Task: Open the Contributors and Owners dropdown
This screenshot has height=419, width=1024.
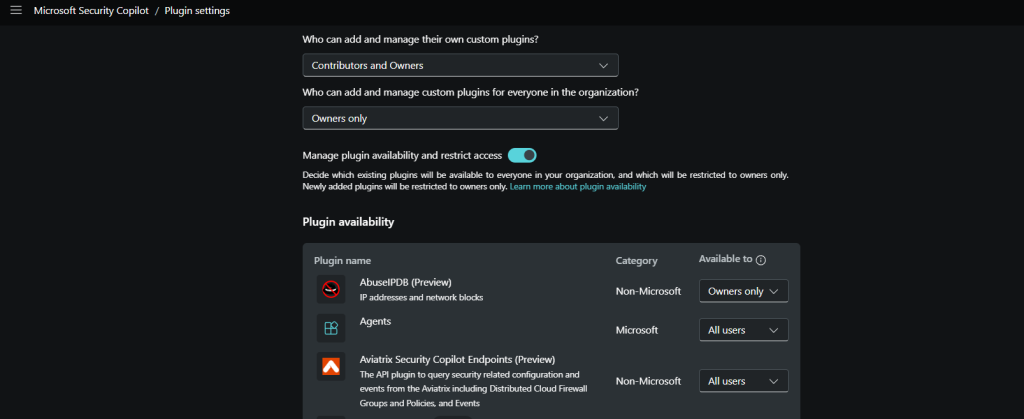Action: pyautogui.click(x=460, y=65)
